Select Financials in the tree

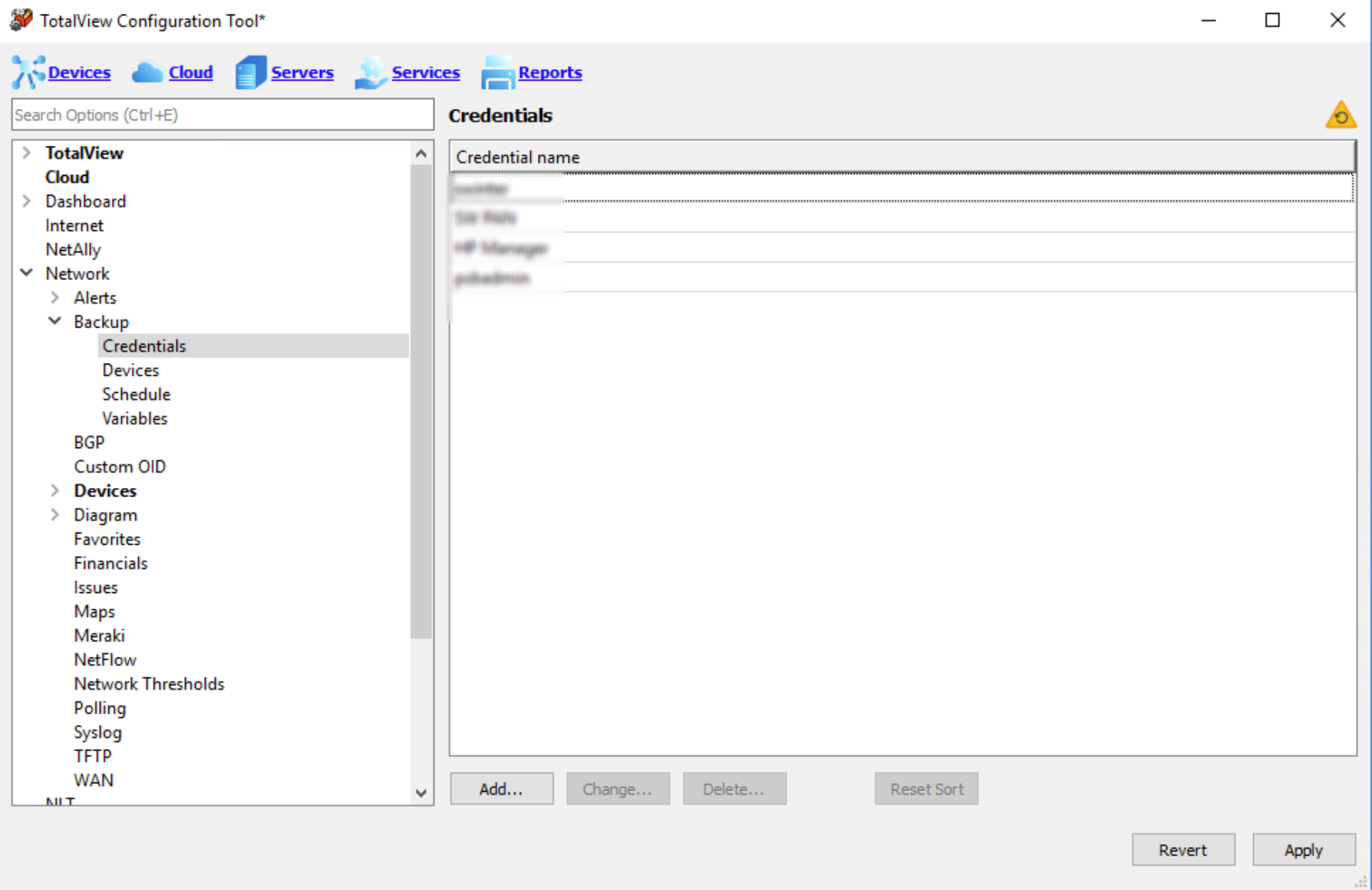(110, 563)
